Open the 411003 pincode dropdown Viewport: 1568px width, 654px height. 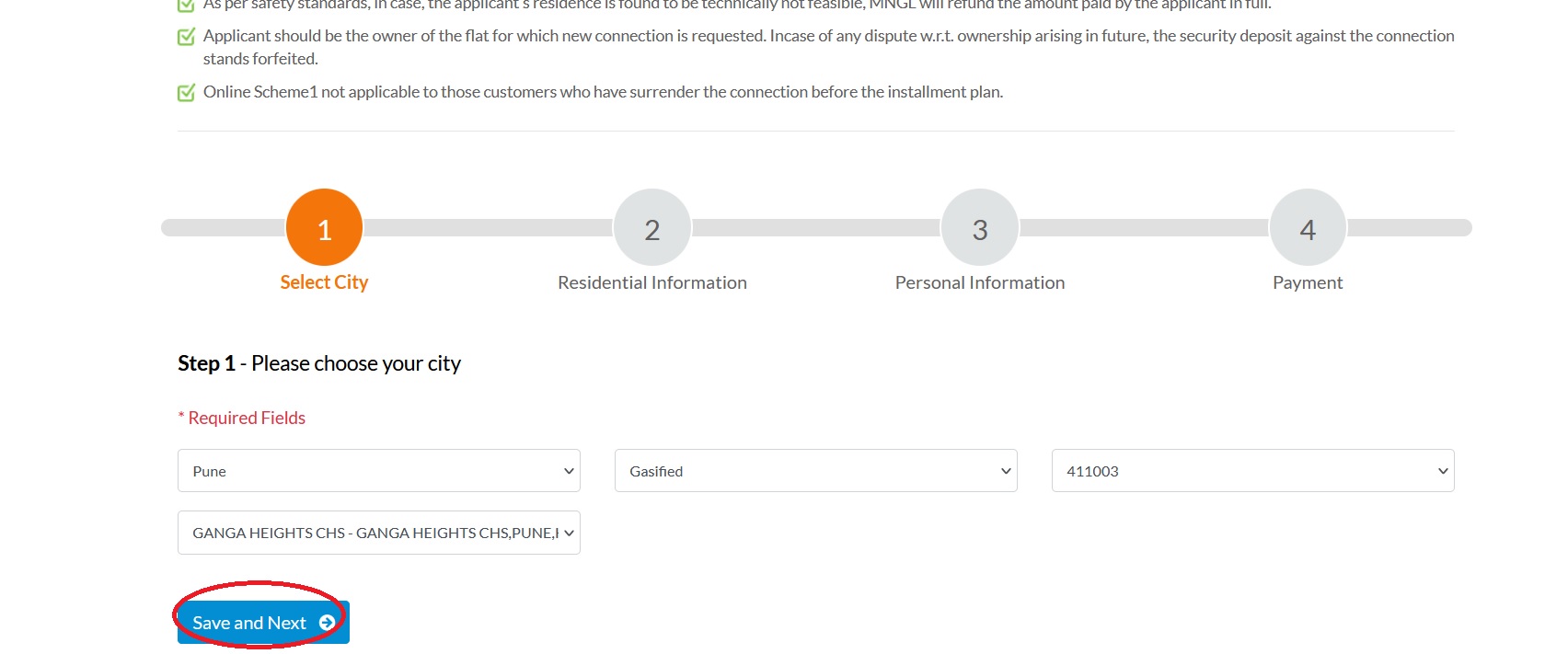[x=1251, y=471]
